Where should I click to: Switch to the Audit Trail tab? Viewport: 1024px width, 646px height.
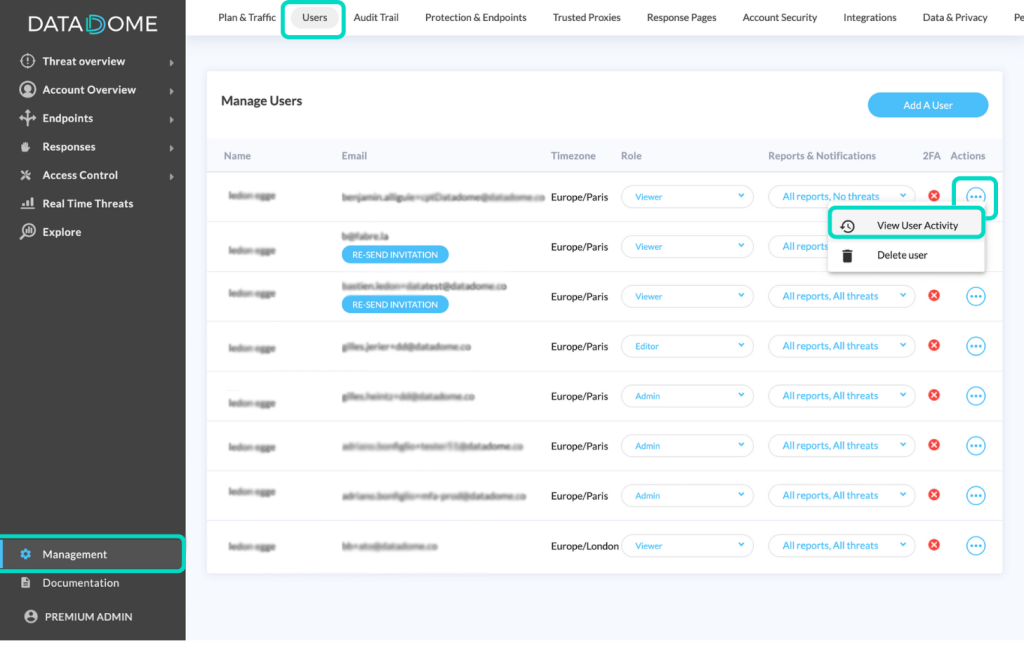376,17
